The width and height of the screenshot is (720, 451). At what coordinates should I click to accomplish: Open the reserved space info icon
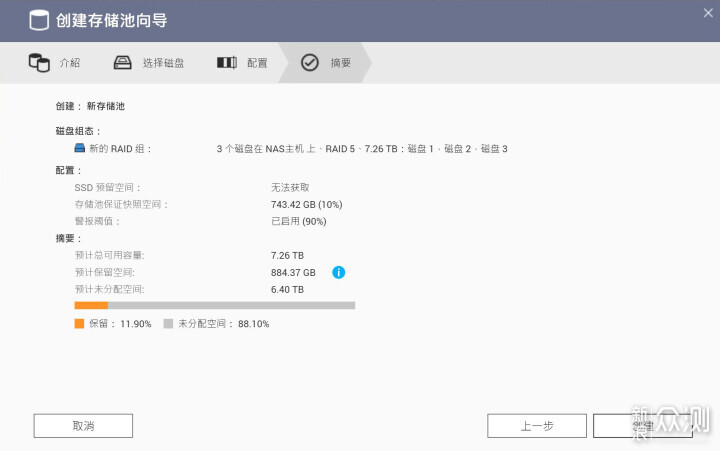click(338, 272)
